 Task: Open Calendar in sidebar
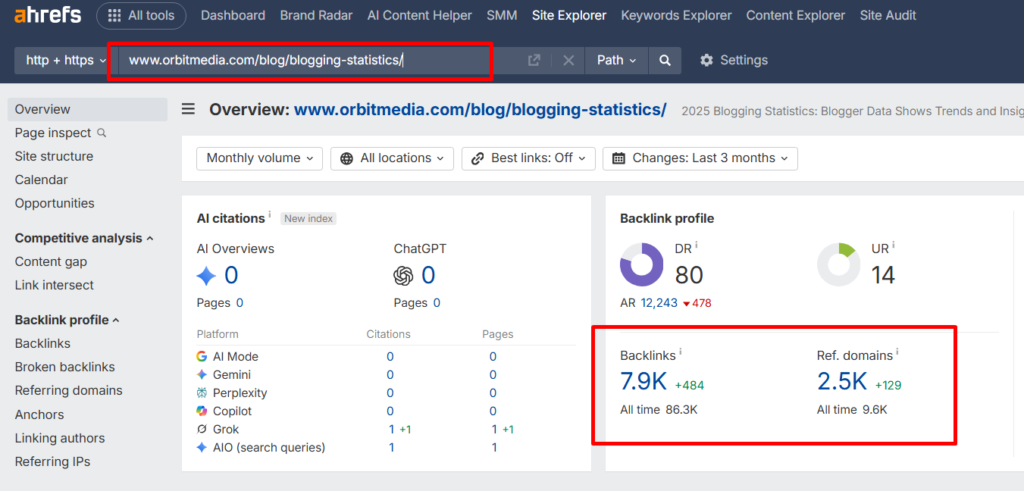[41, 180]
